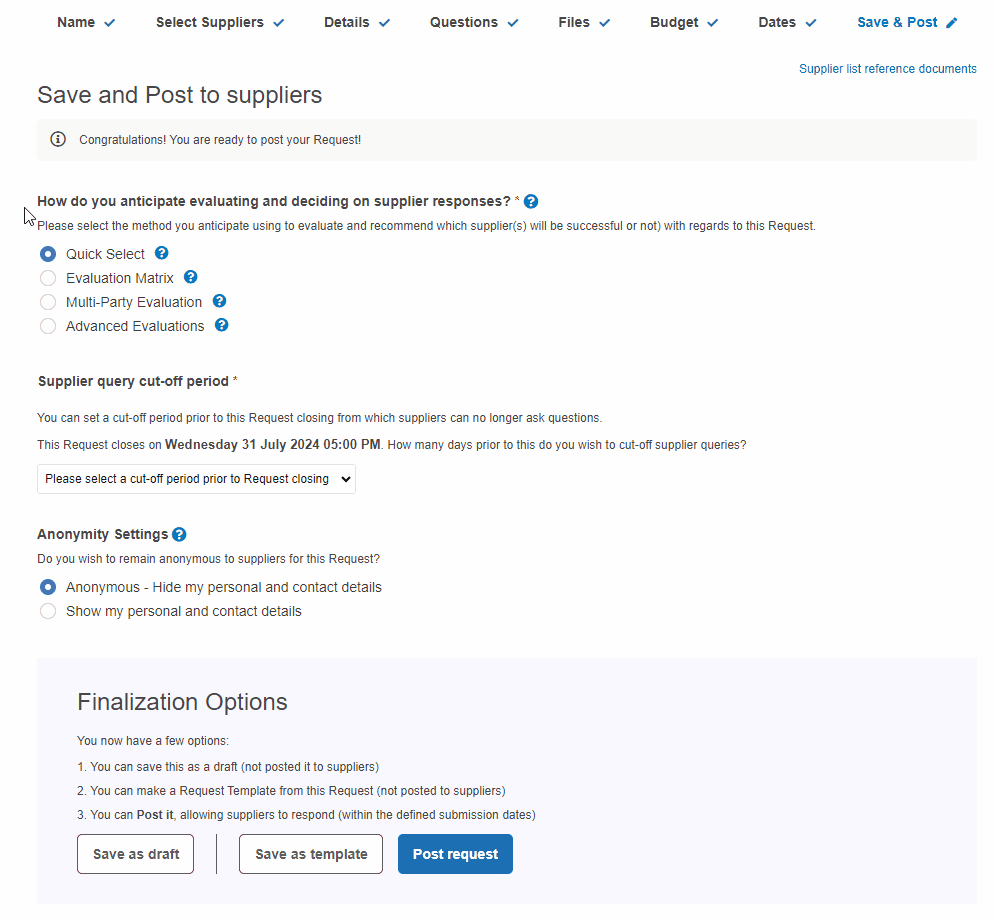Click pencil icon beside Save & Post
This screenshot has height=919, width=996.
coord(952,23)
